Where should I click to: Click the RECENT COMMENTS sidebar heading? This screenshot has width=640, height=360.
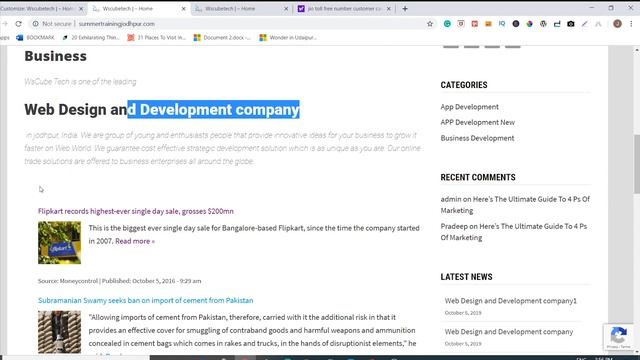(x=478, y=178)
